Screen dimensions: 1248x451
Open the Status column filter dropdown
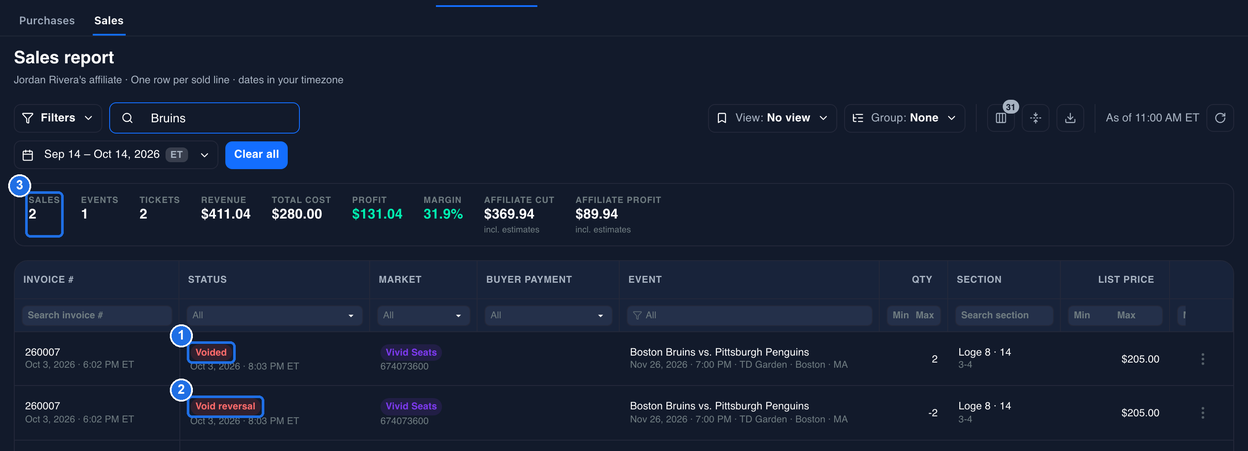click(274, 315)
